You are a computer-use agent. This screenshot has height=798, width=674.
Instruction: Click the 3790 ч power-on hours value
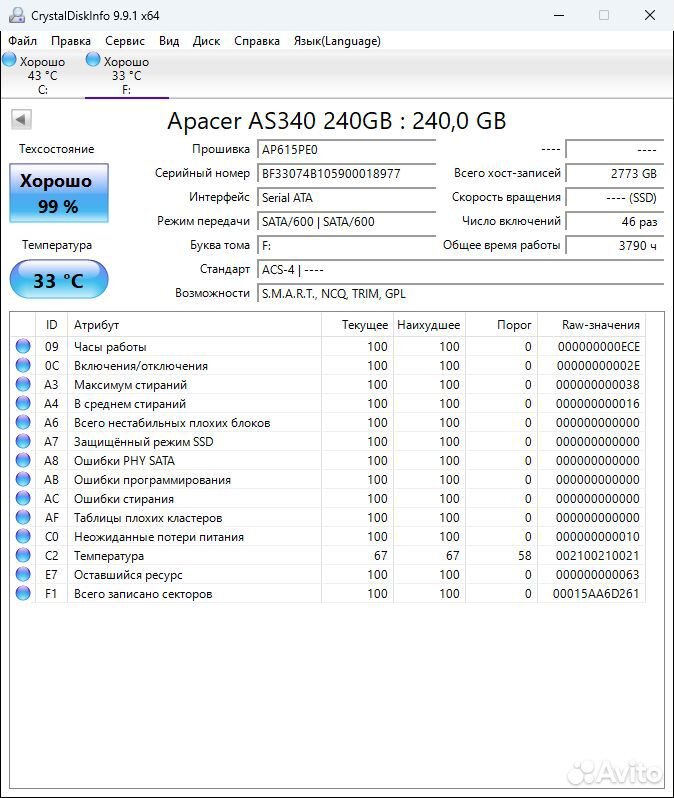click(x=615, y=246)
